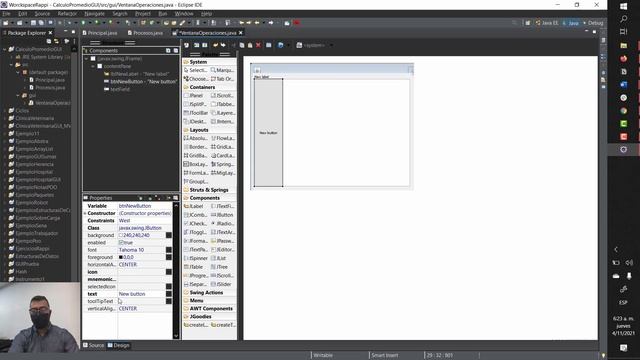
Task: Select the GridLayout palette entry
Action: pyautogui.click(x=223, y=147)
